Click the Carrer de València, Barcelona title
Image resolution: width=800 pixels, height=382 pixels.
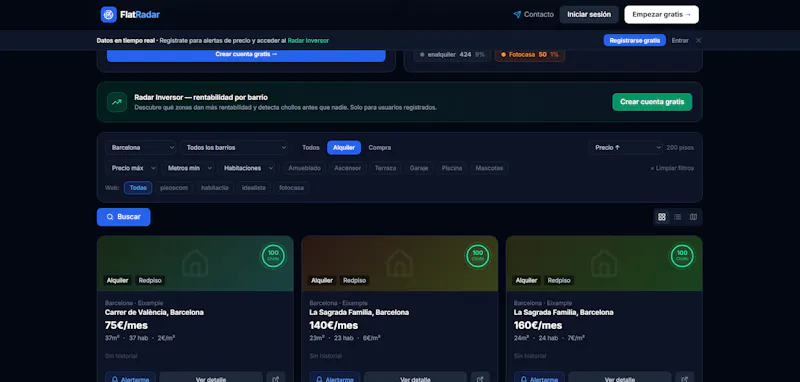[154, 312]
